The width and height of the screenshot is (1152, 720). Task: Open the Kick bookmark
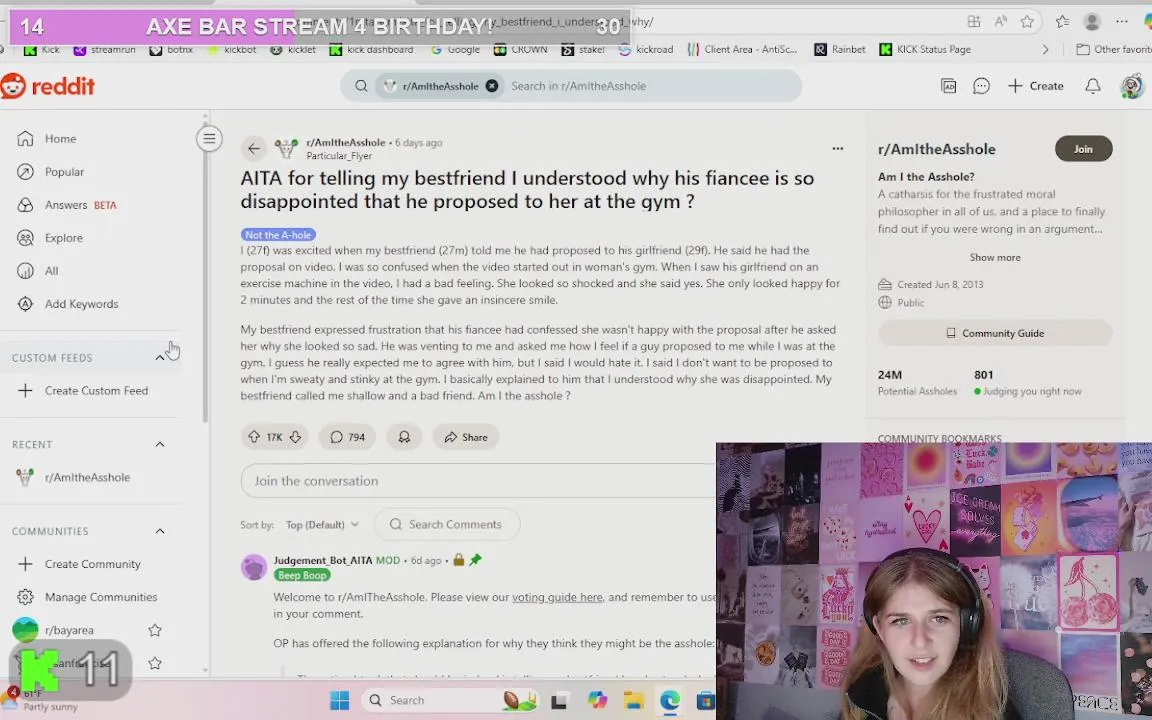pos(43,49)
